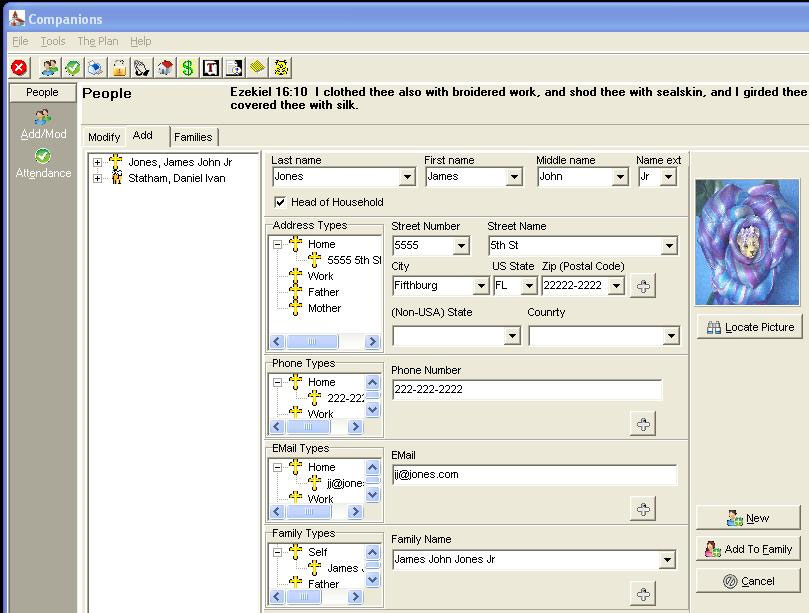Image resolution: width=809 pixels, height=613 pixels.
Task: Open the green dollar sign toolbar icon
Action: pyautogui.click(x=188, y=68)
